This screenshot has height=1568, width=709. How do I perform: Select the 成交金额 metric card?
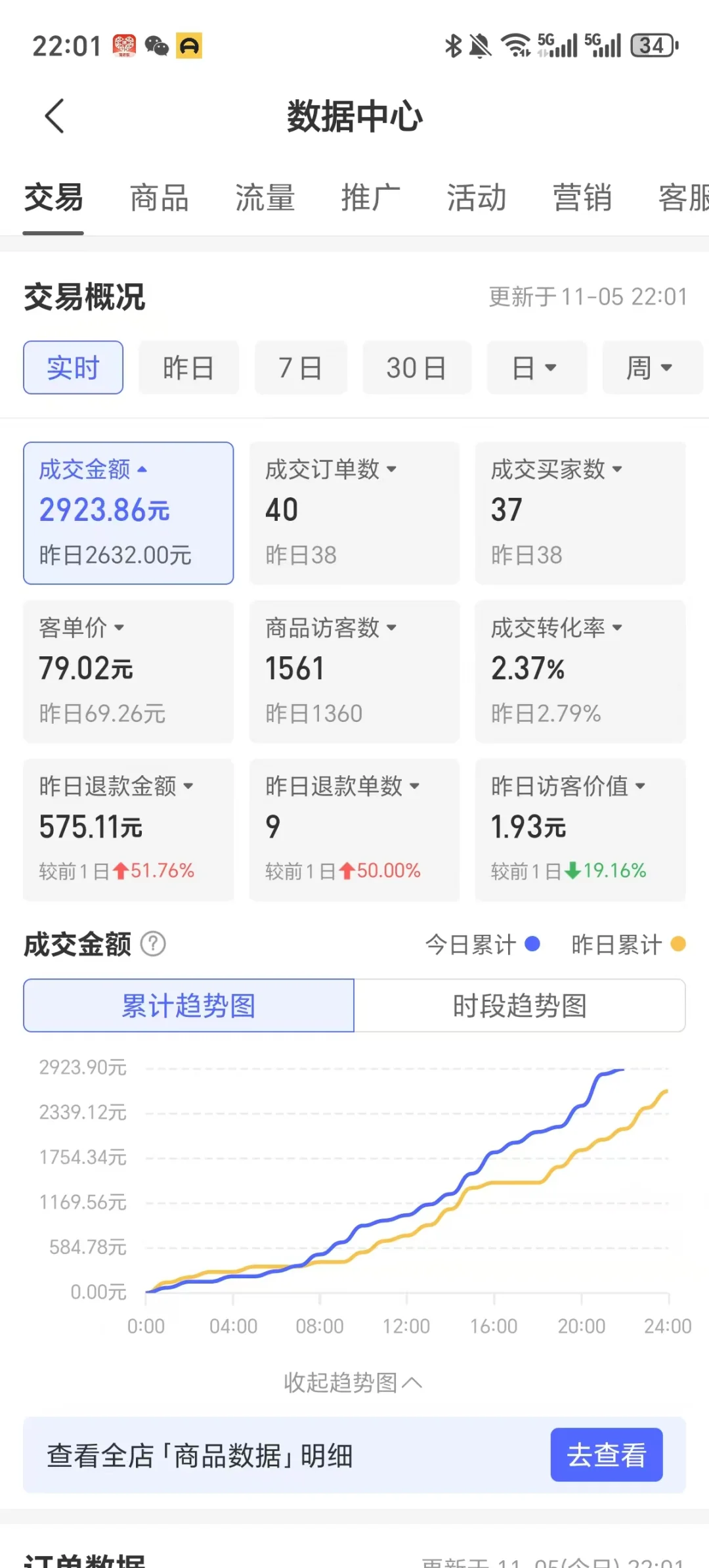point(129,513)
